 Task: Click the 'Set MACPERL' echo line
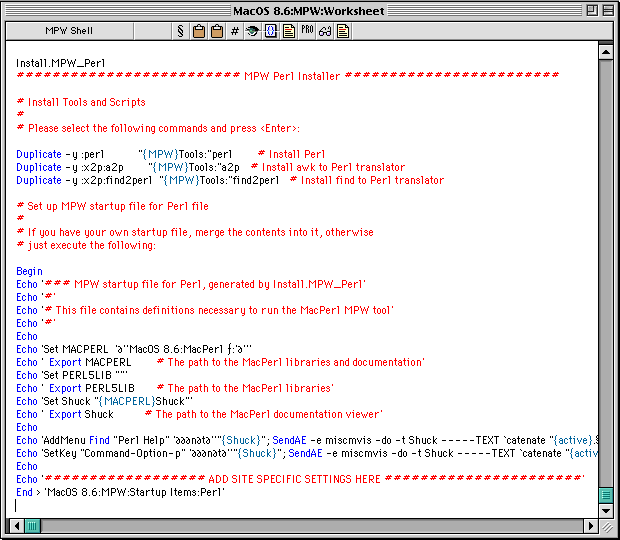tap(134, 349)
